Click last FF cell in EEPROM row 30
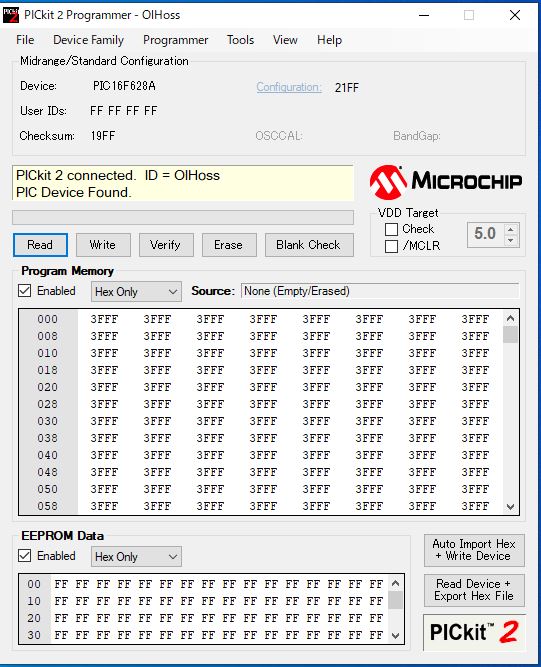Image resolution: width=541 pixels, height=667 pixels. 376,635
